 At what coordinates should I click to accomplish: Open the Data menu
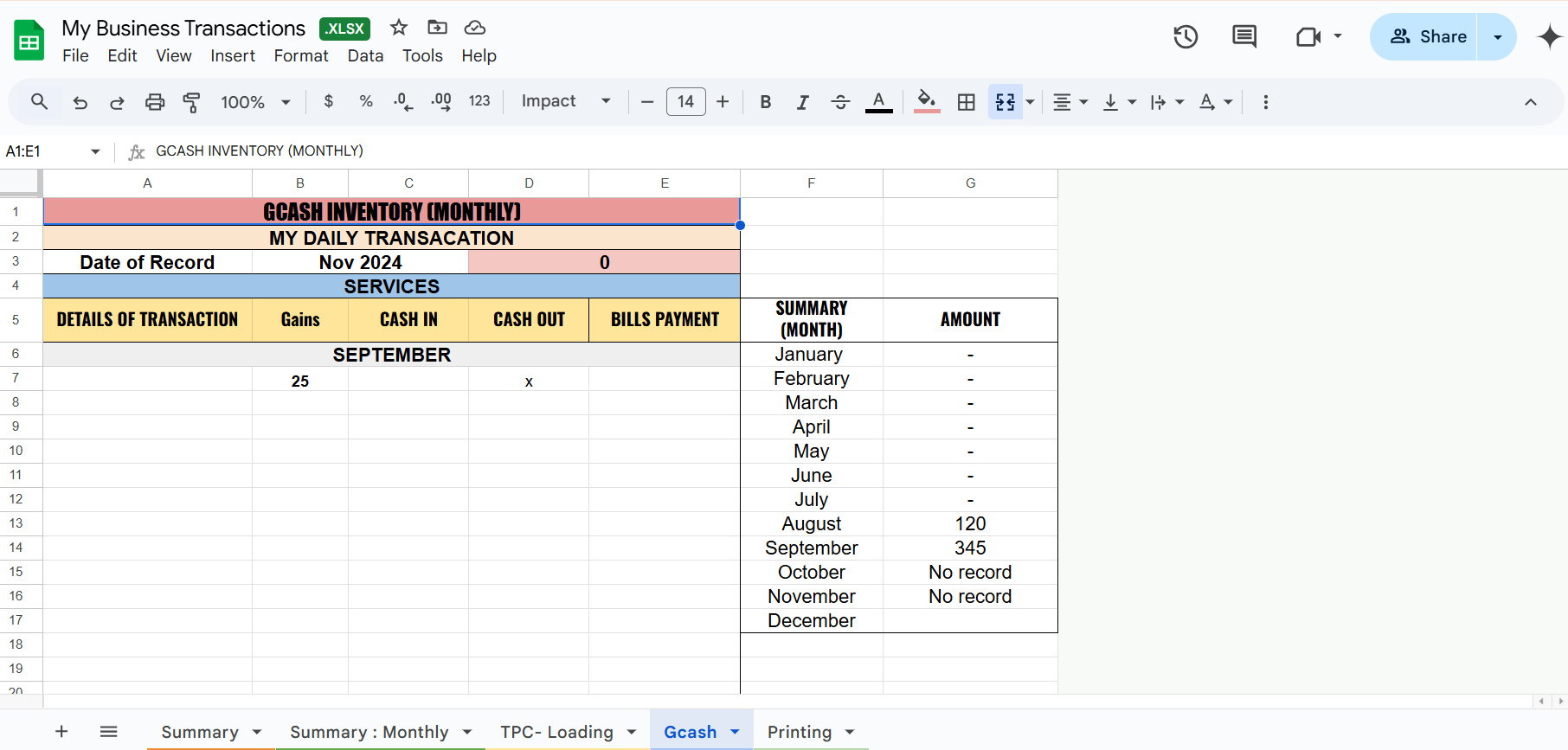365,55
